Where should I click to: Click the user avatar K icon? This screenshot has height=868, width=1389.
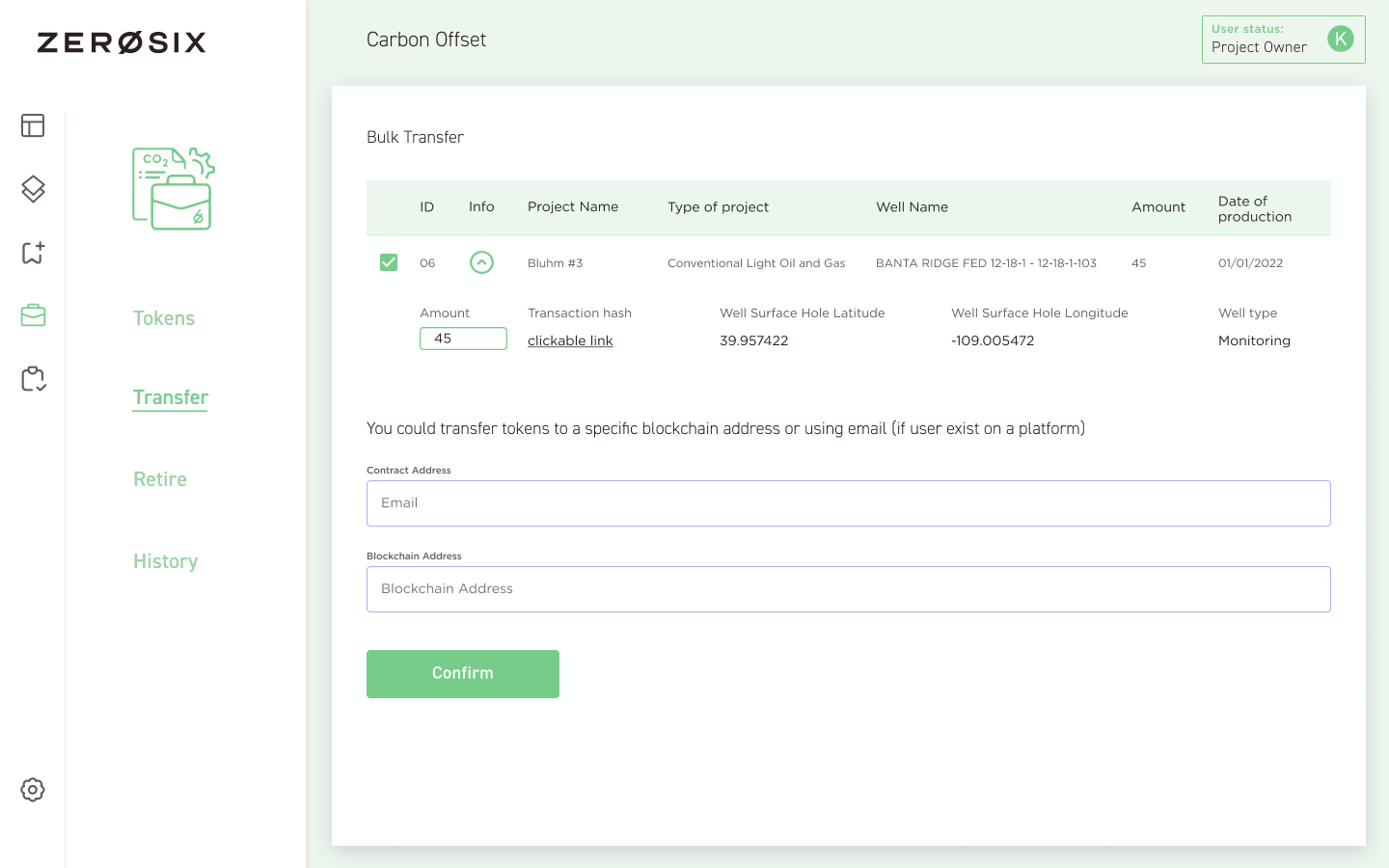(x=1340, y=39)
